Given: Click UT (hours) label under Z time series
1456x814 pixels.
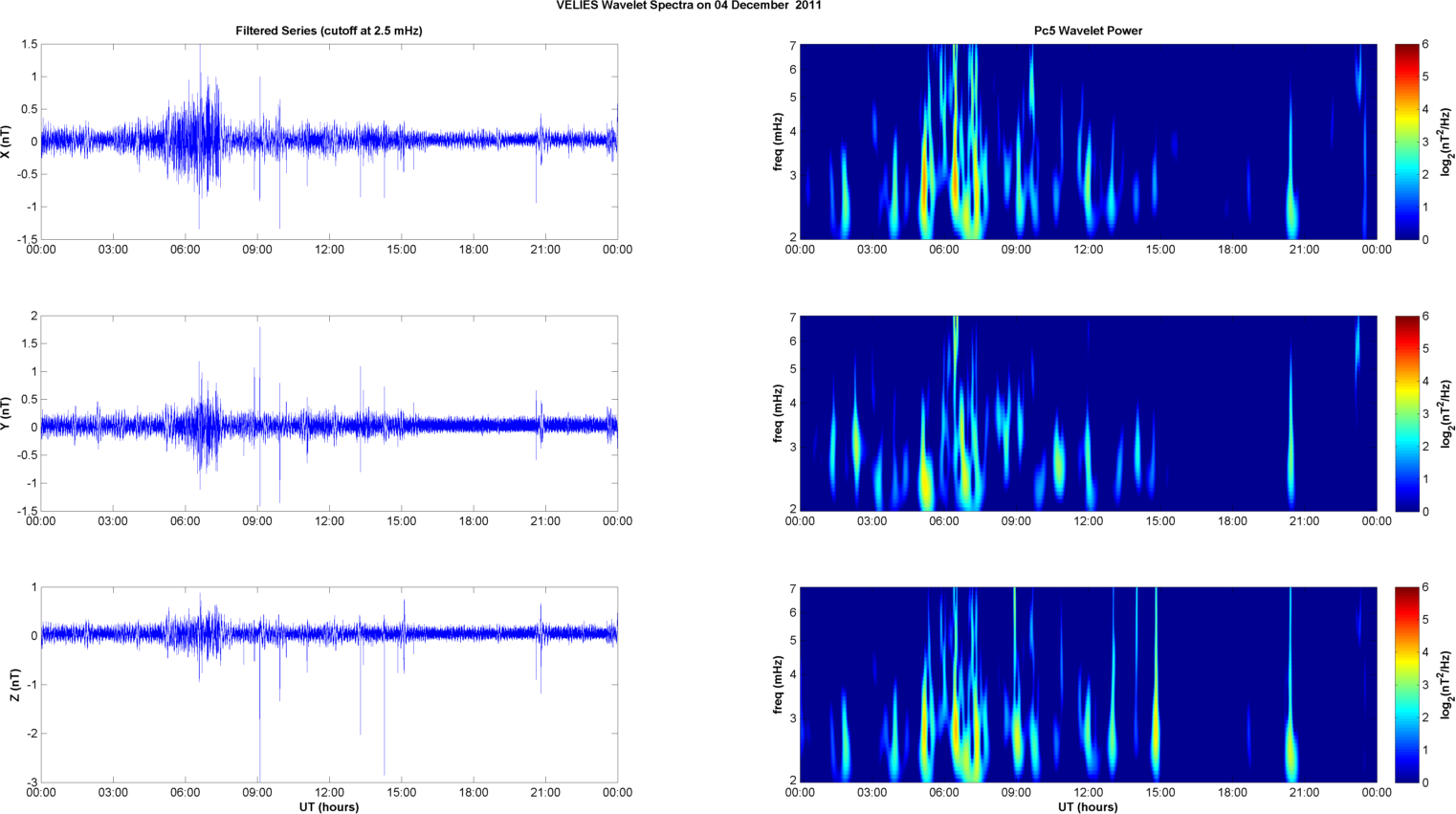Looking at the screenshot, I should (x=329, y=807).
